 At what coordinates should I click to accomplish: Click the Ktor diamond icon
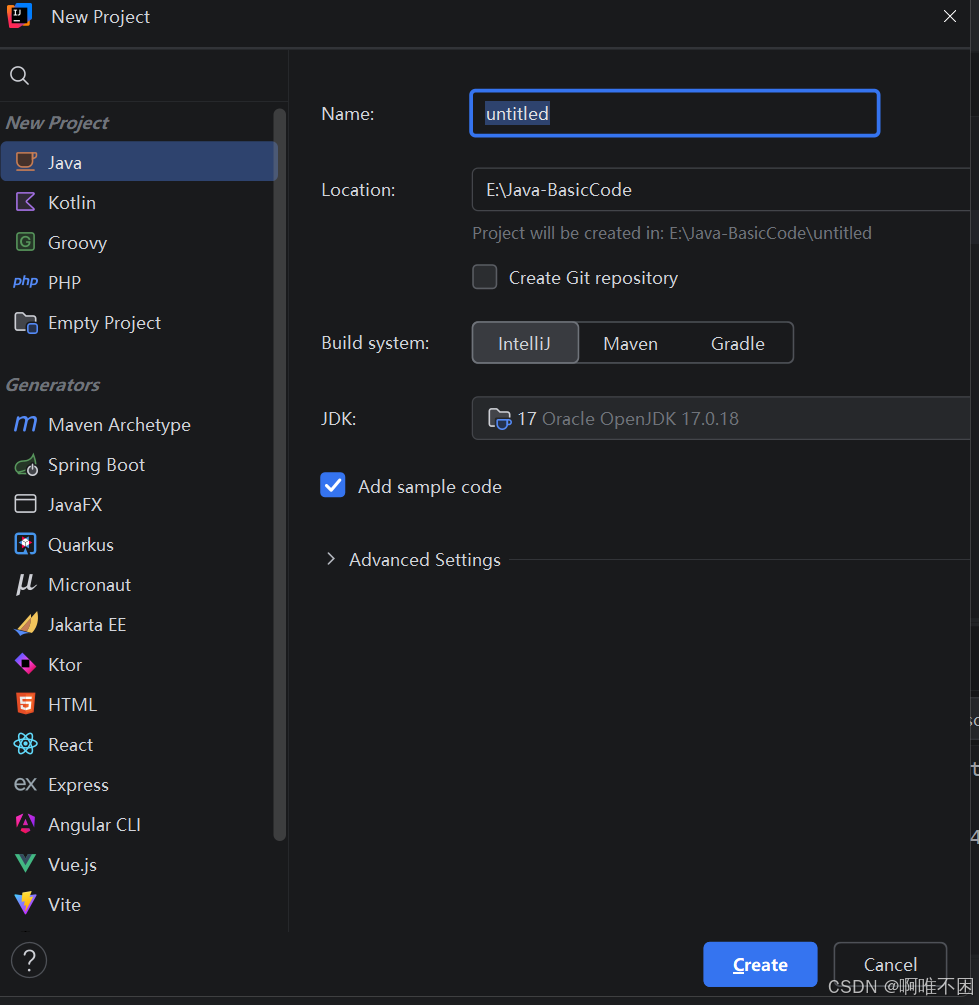click(26, 664)
